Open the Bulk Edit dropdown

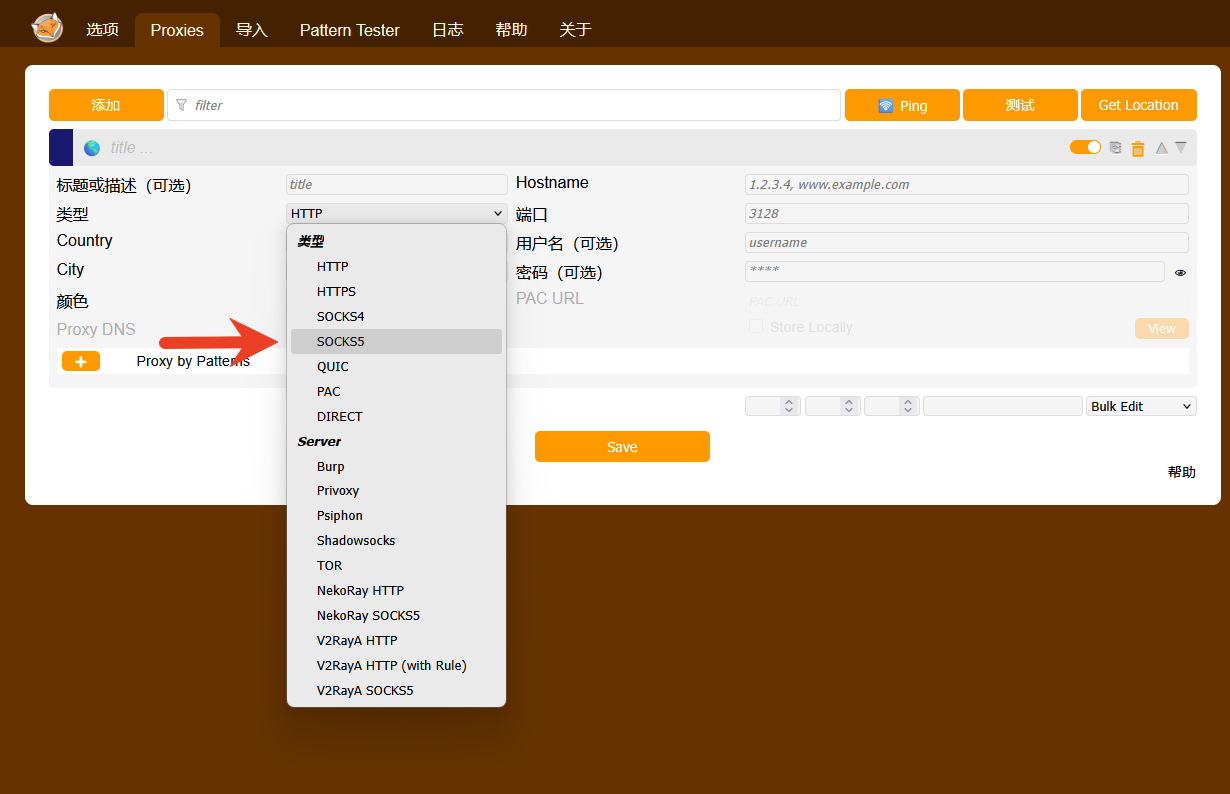point(1141,406)
